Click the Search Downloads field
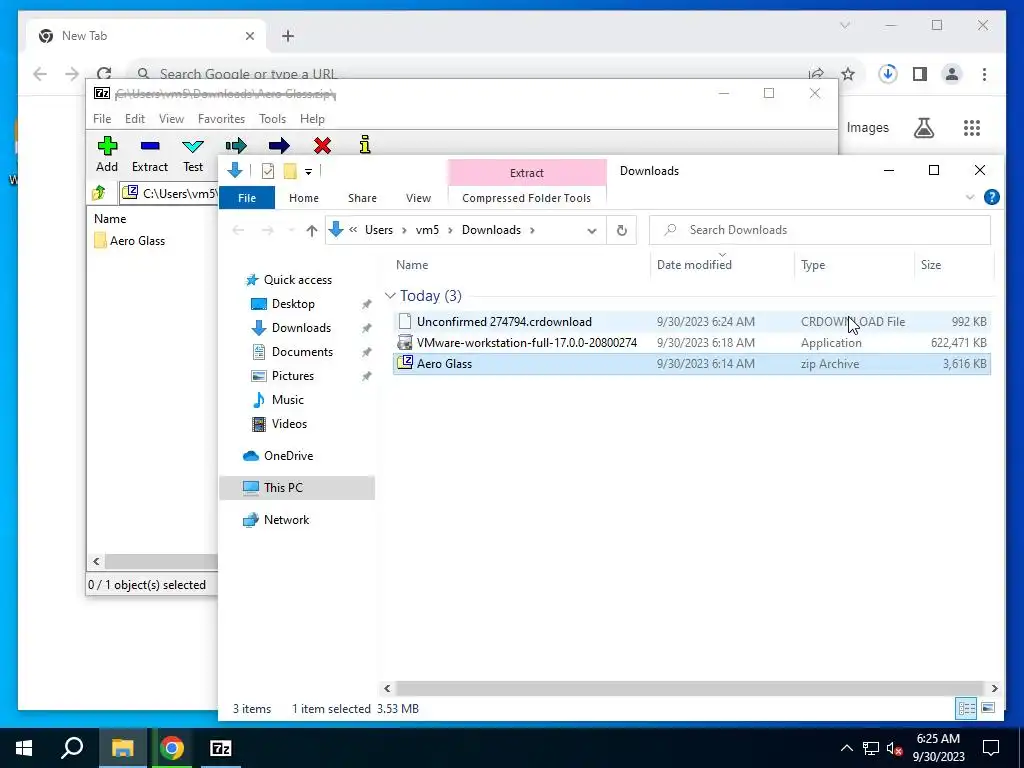This screenshot has width=1024, height=768. tap(820, 230)
